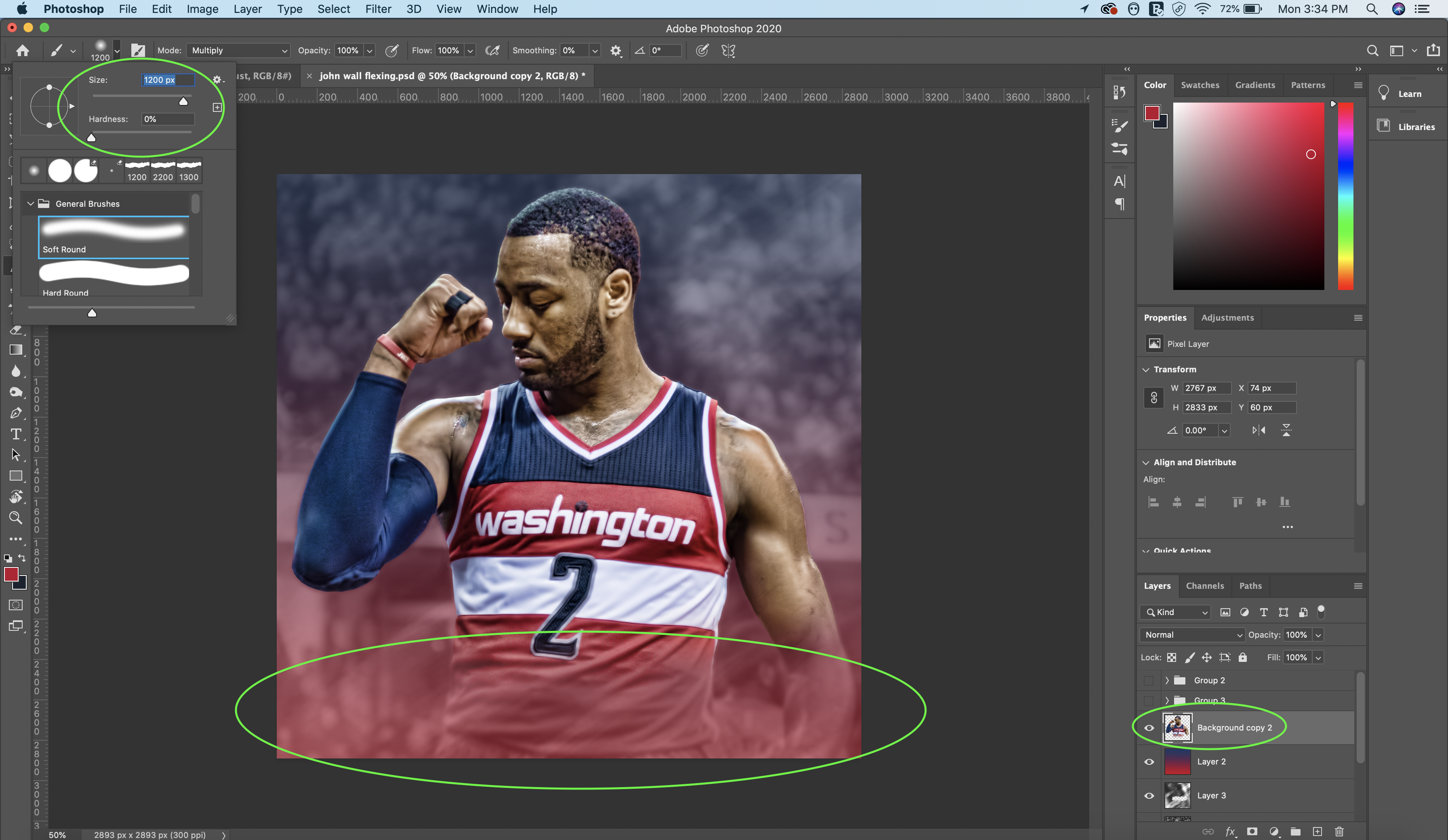
Task: Select the Path Selection tool
Action: (x=16, y=455)
